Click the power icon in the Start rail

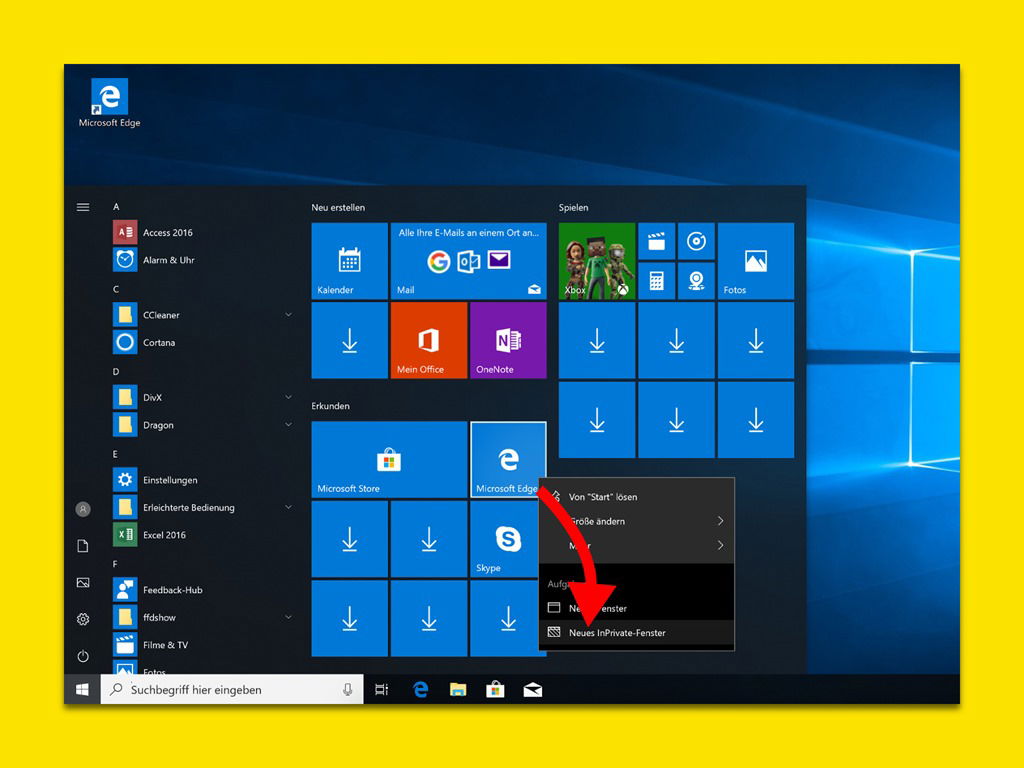(x=83, y=656)
